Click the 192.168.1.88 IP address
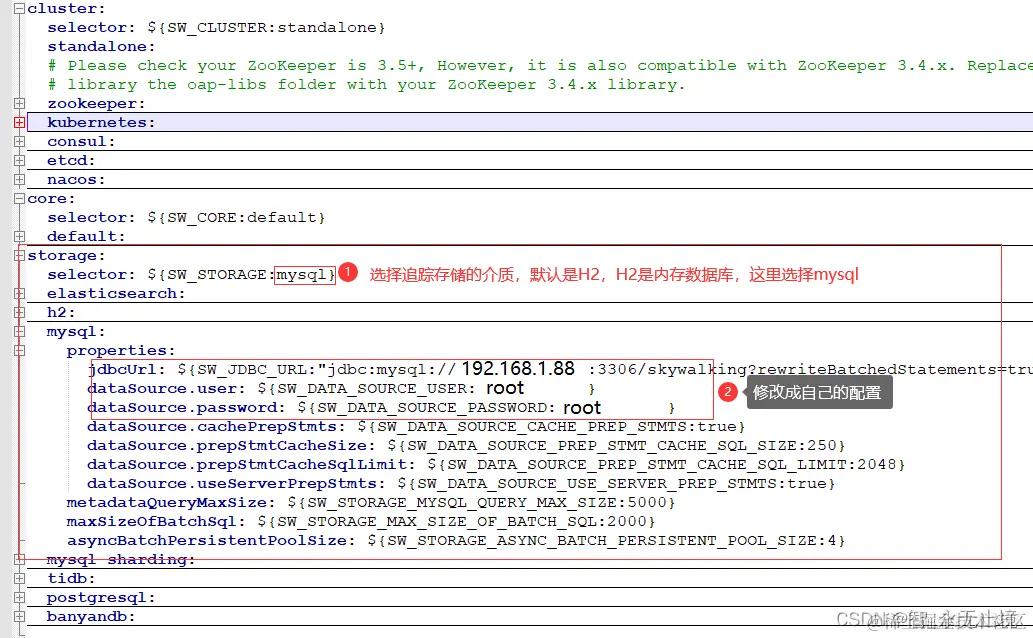The width and height of the screenshot is (1033, 638). pos(518,368)
